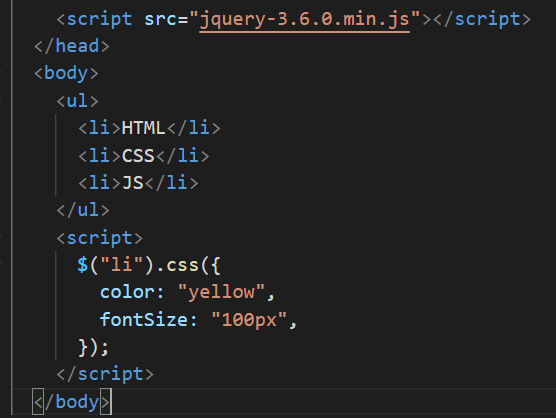556x418 pixels.
Task: Click the opening script tag after the list
Action: [100, 238]
